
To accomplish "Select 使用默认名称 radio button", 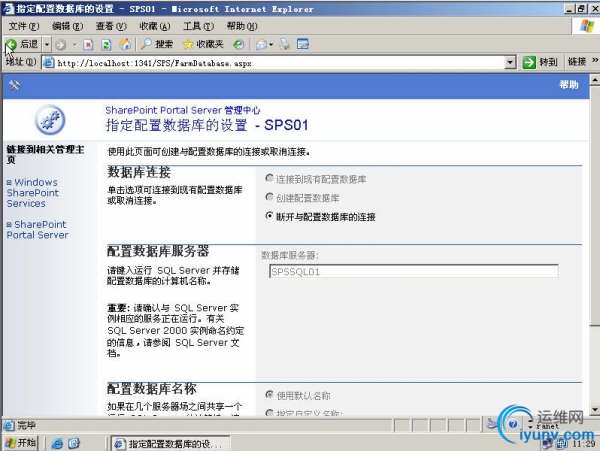I will click(x=269, y=394).
